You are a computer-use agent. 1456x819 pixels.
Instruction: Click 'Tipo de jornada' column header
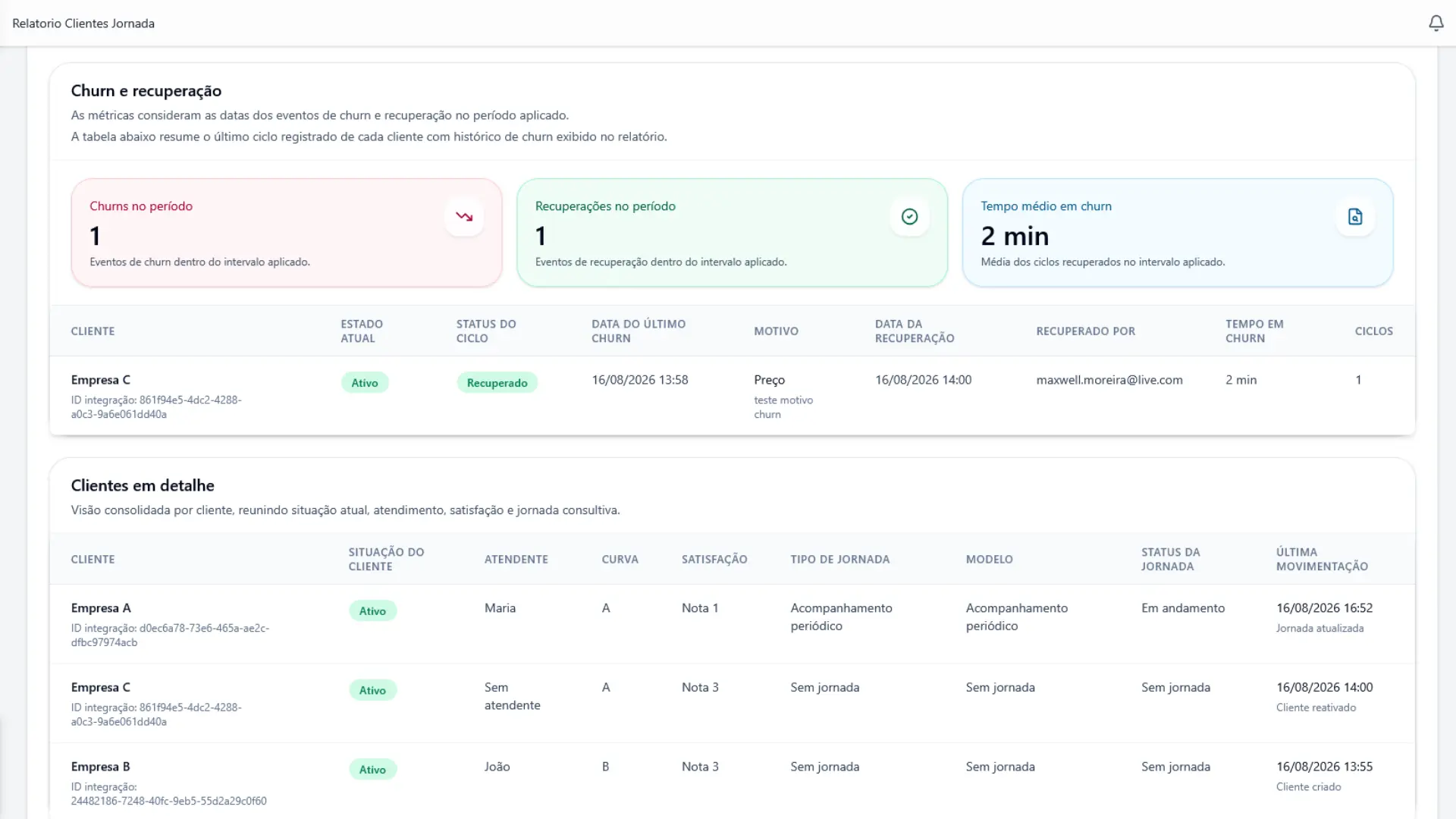[x=839, y=560]
